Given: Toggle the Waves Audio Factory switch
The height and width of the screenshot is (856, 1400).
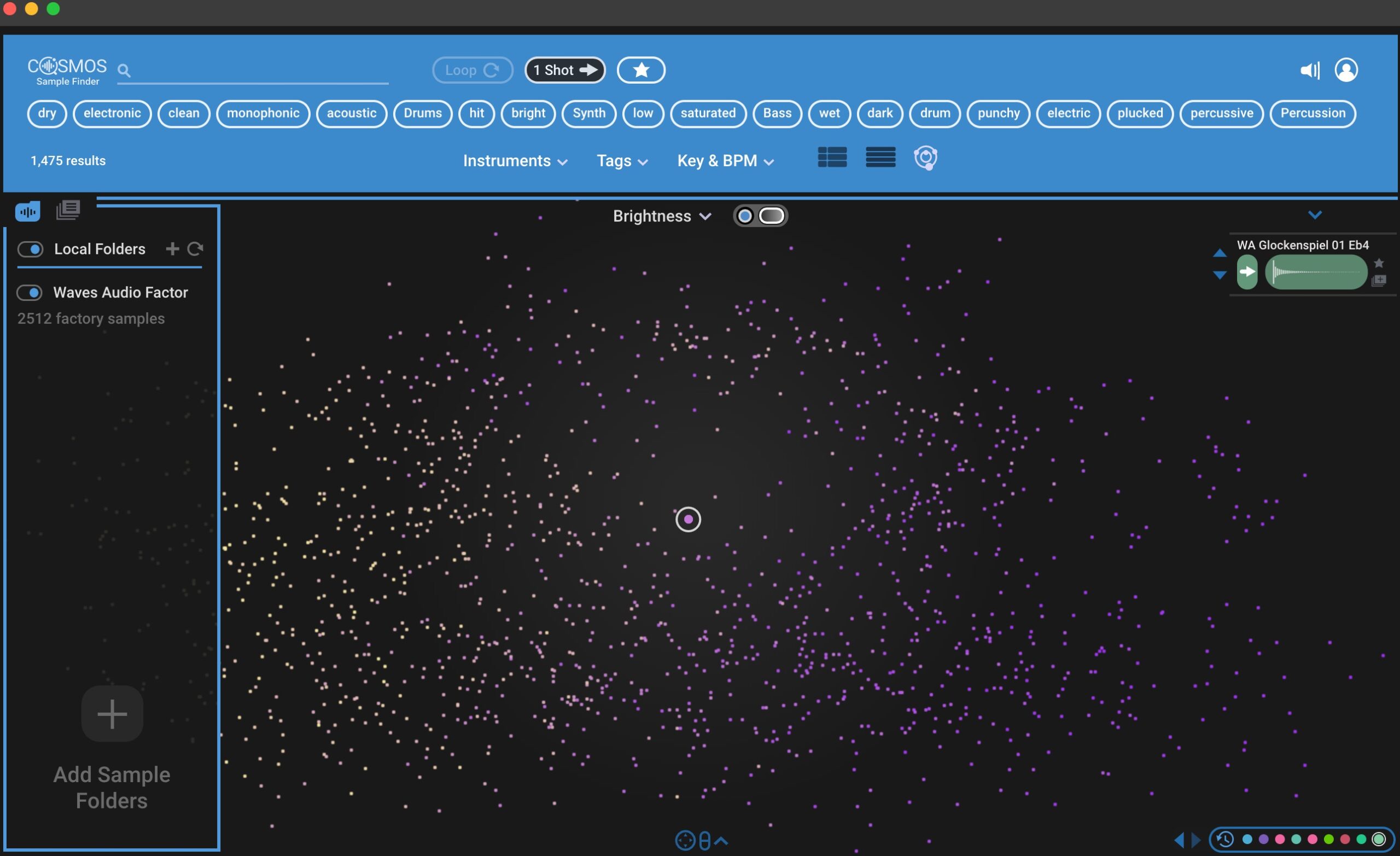Looking at the screenshot, I should pos(30,293).
